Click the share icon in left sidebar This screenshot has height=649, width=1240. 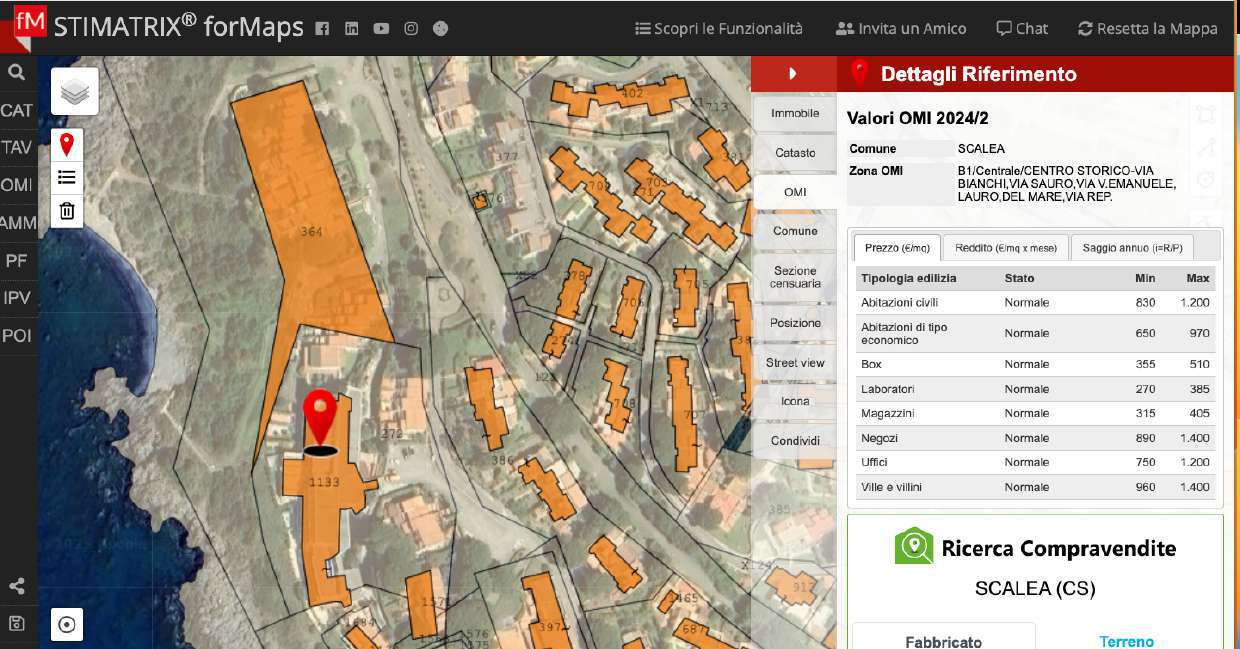tap(17, 587)
